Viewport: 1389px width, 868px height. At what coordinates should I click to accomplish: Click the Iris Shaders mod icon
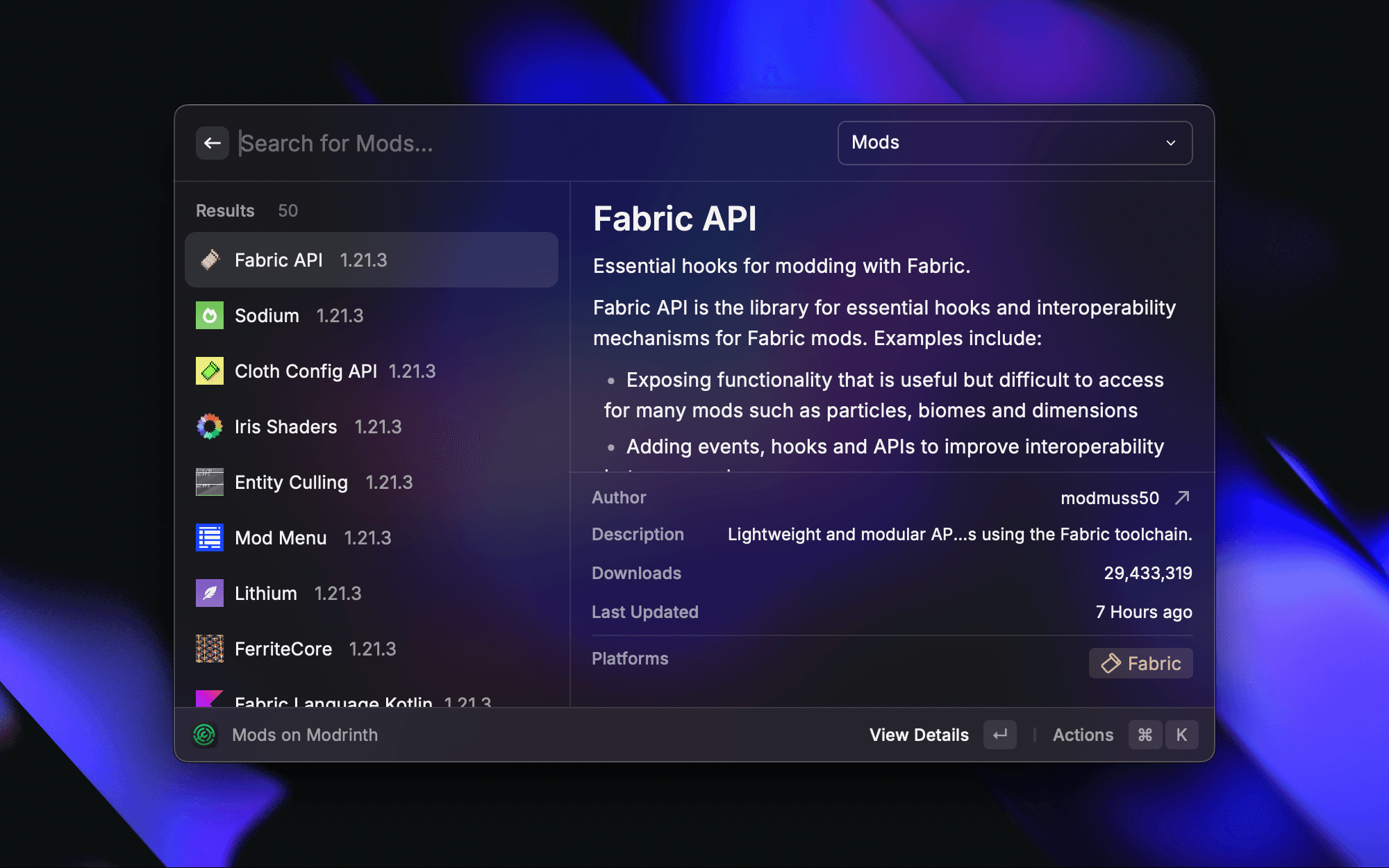pos(209,427)
